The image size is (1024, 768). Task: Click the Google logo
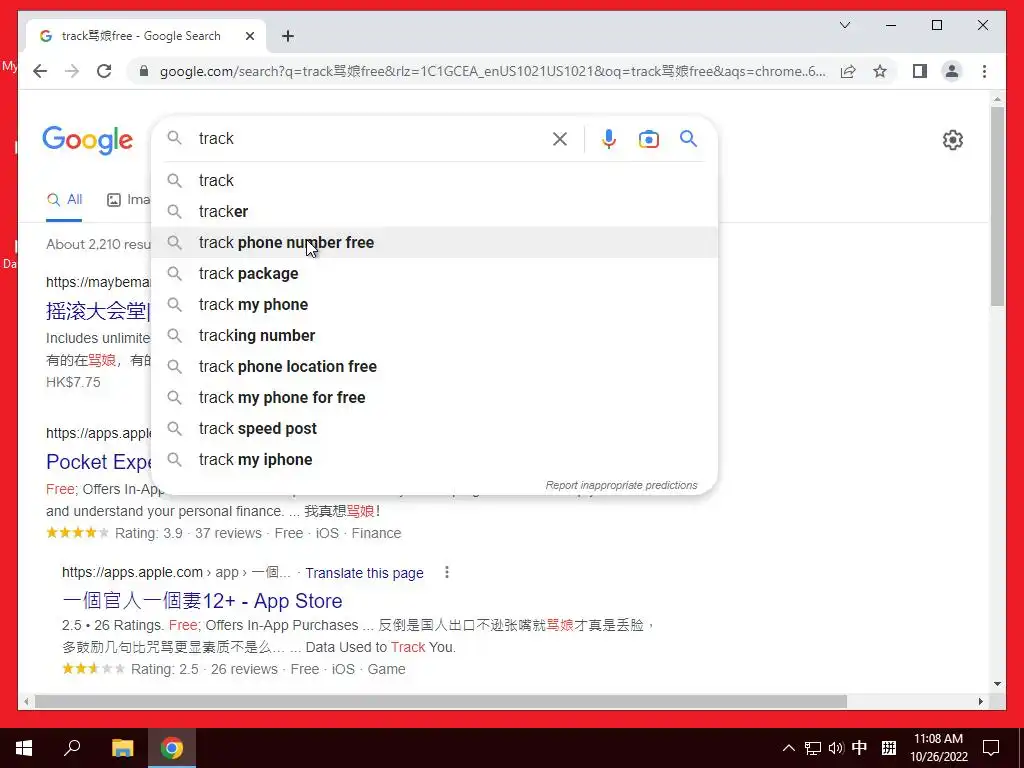click(88, 140)
